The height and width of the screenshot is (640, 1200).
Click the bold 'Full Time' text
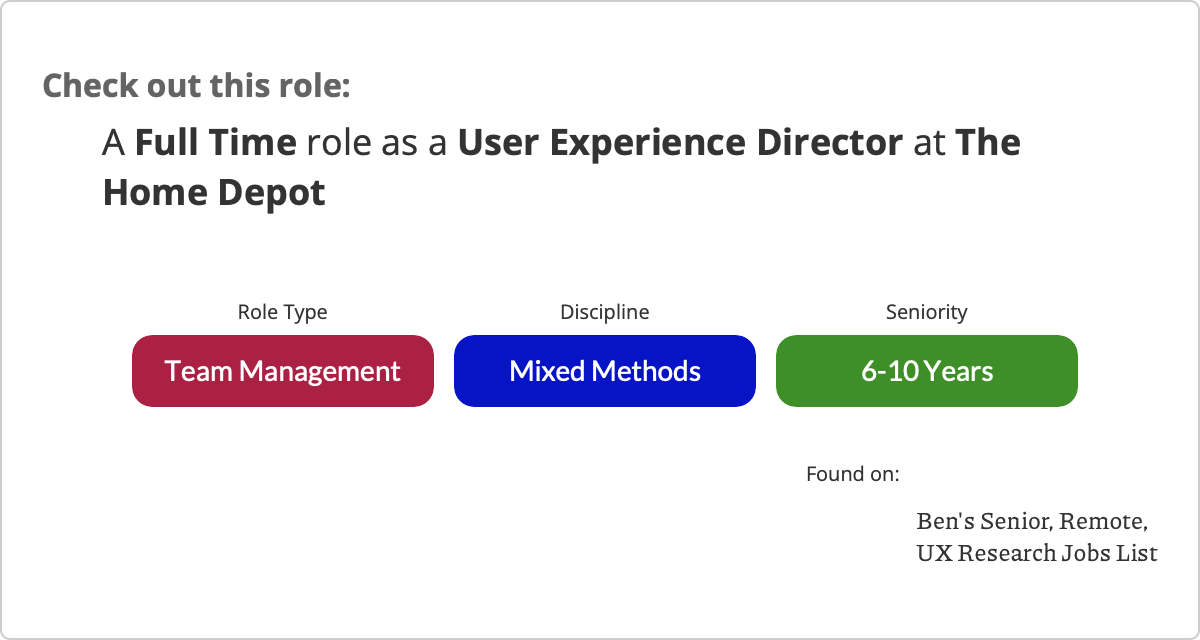(x=216, y=143)
